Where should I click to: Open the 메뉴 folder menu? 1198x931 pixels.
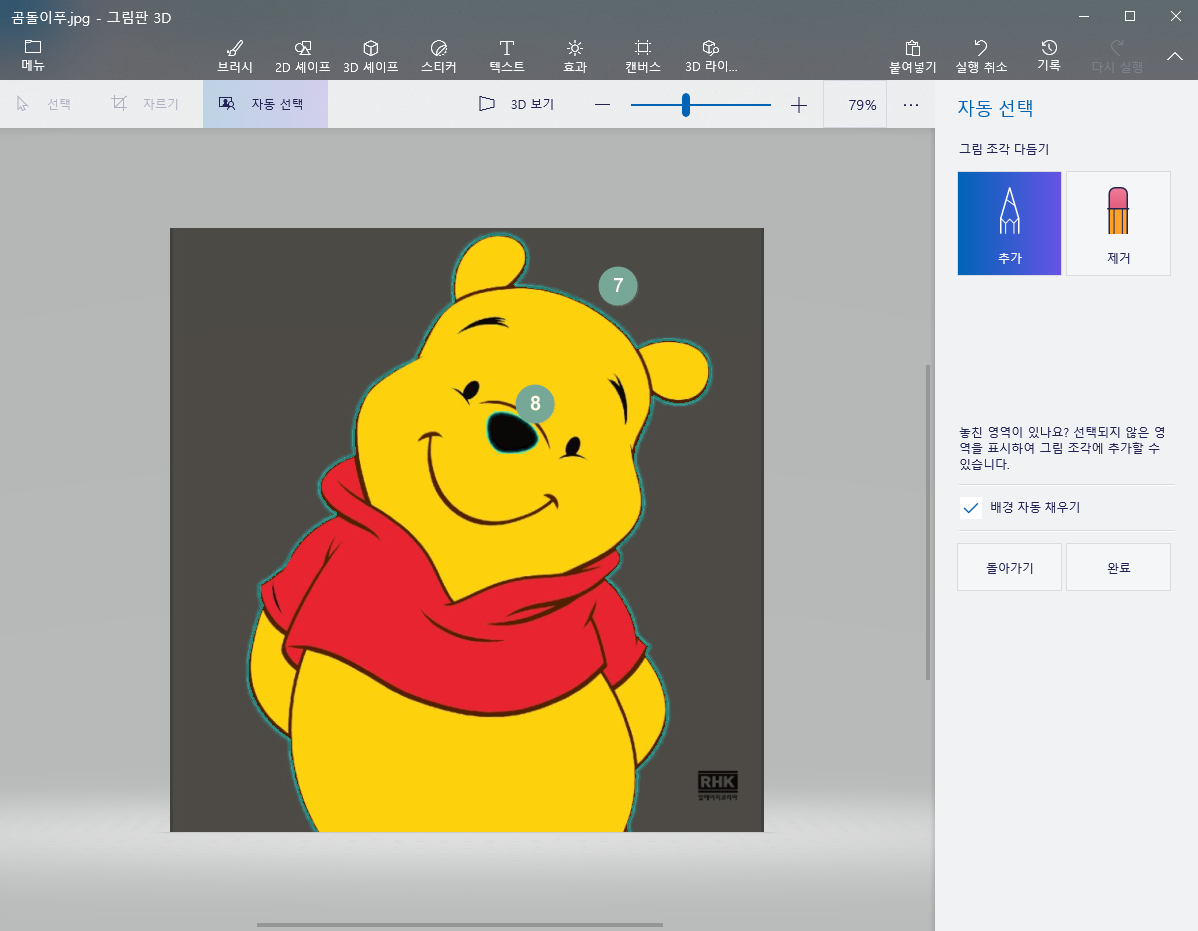(x=33, y=56)
